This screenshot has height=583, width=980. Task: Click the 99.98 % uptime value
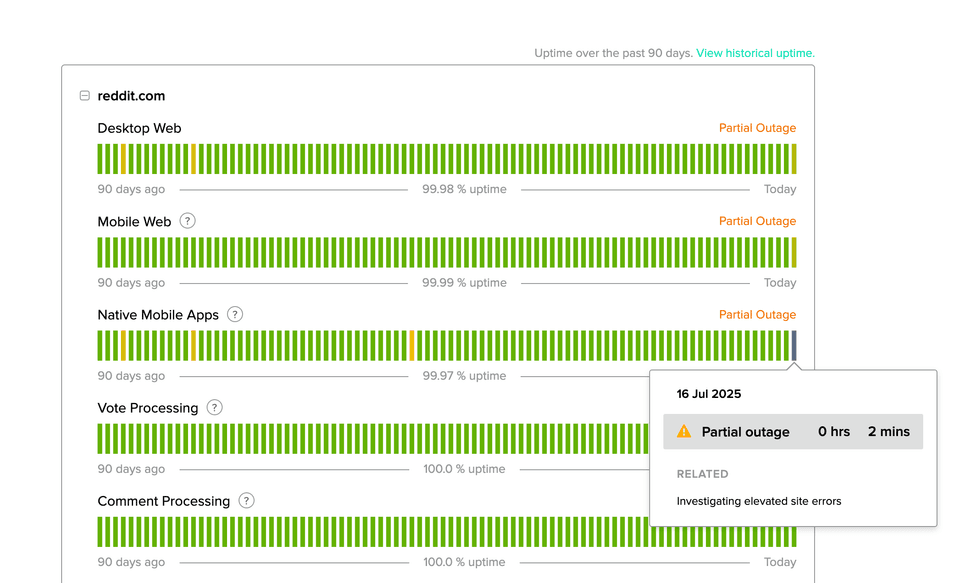click(464, 189)
